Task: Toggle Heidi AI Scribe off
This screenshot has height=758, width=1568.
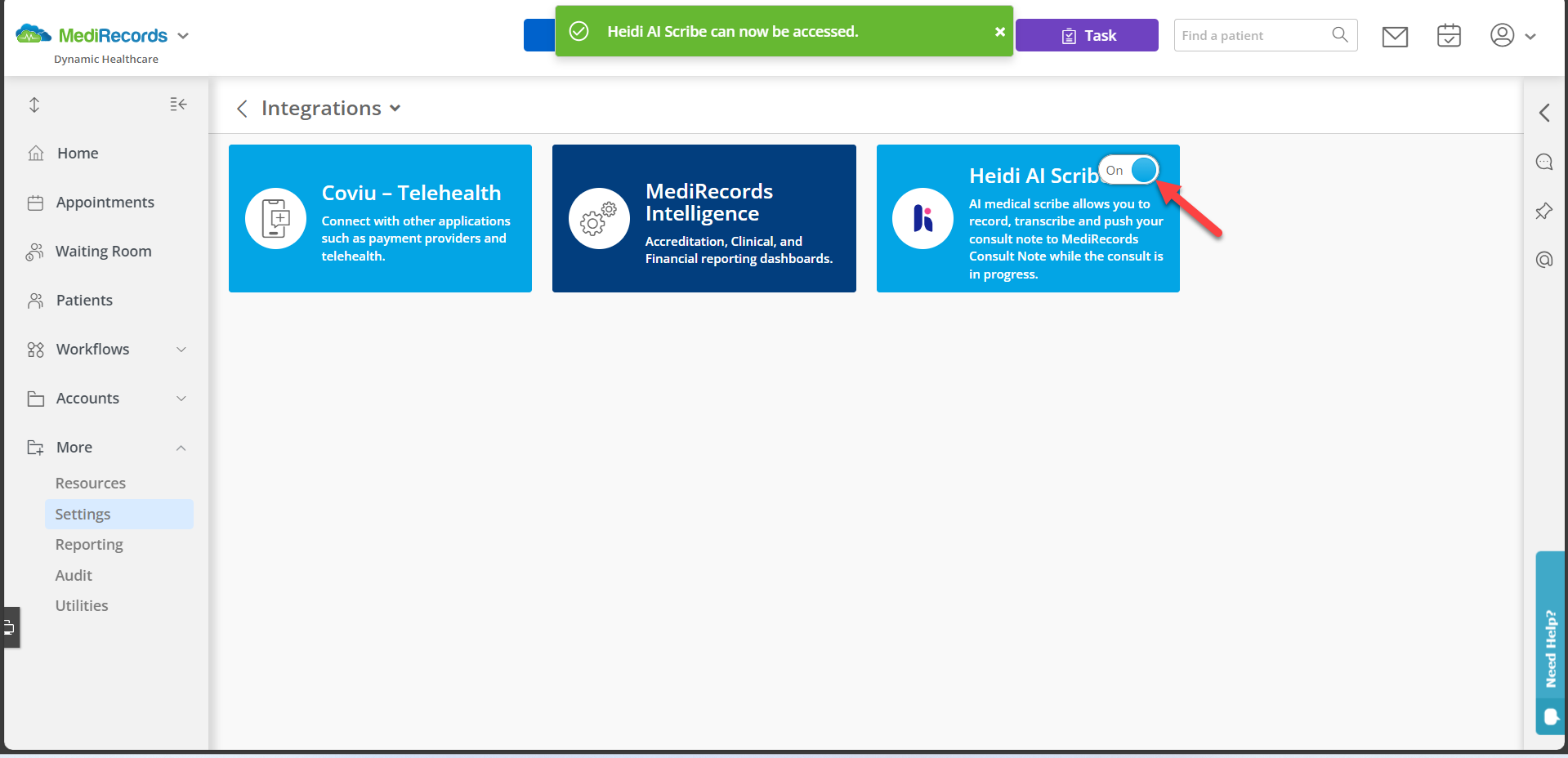Action: (x=1130, y=170)
